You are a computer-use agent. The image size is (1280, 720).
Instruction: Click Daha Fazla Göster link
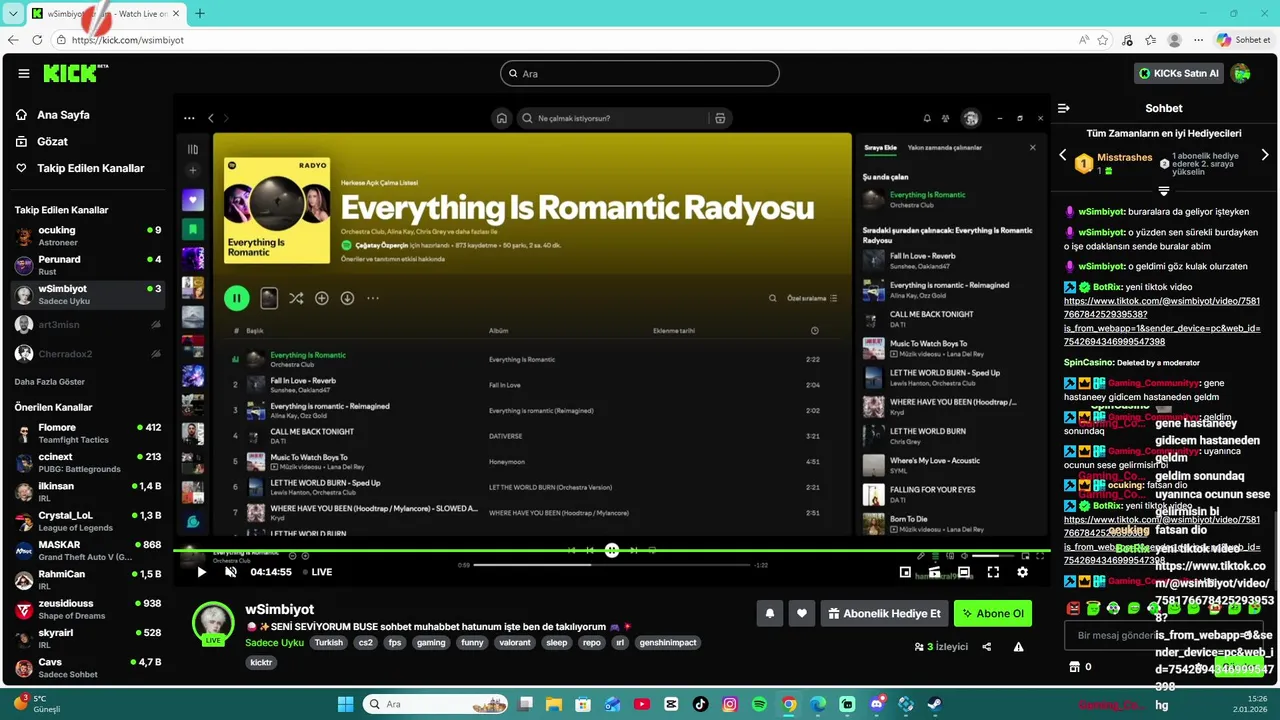pyautogui.click(x=50, y=382)
